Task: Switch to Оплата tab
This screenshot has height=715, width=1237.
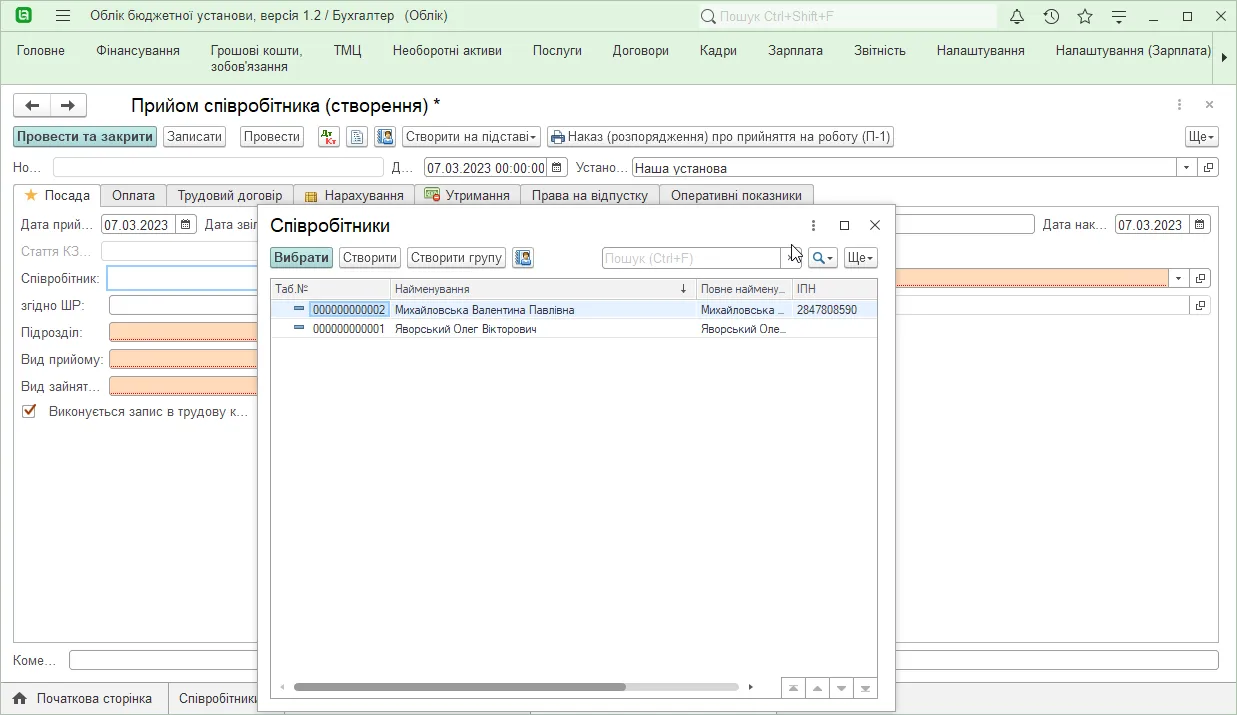Action: [x=133, y=196]
